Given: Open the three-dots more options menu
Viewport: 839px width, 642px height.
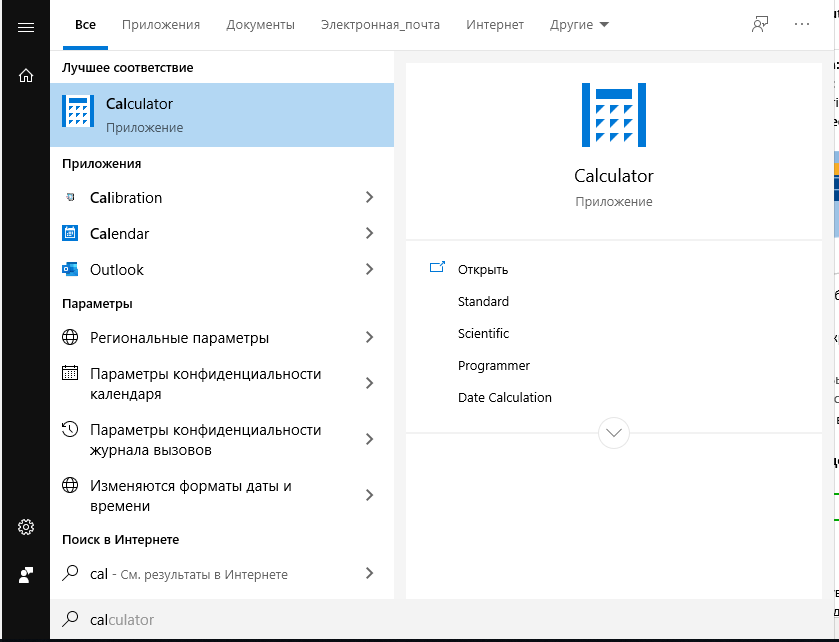Looking at the screenshot, I should (x=802, y=25).
